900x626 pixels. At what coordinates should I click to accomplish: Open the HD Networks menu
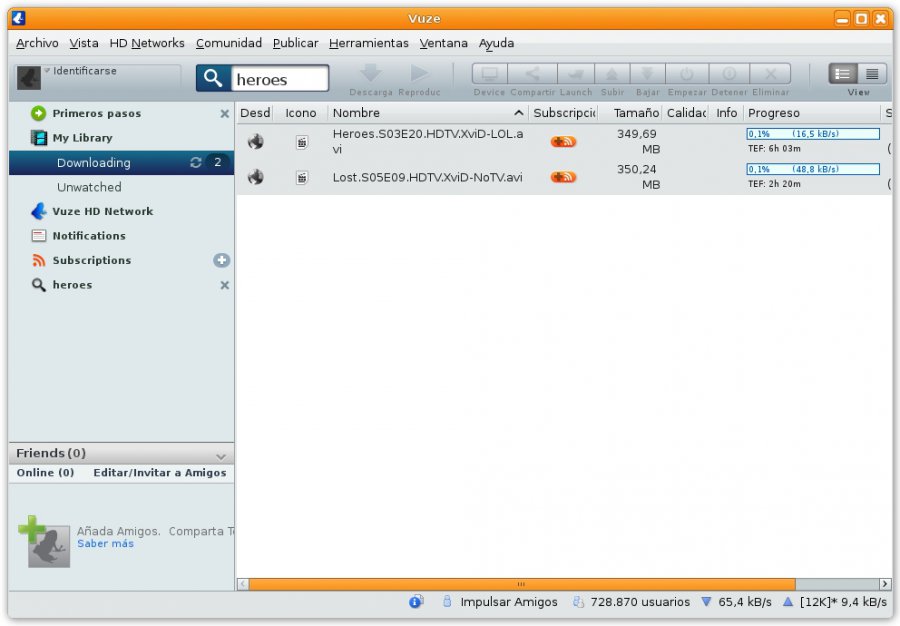[147, 43]
